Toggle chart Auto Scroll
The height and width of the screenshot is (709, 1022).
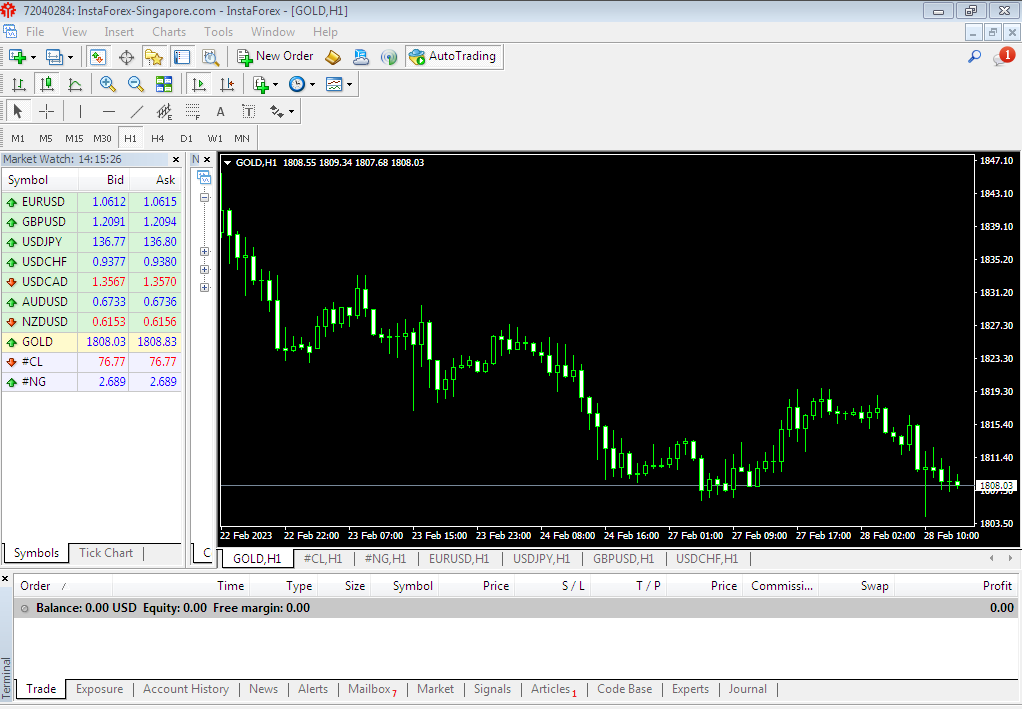[199, 84]
